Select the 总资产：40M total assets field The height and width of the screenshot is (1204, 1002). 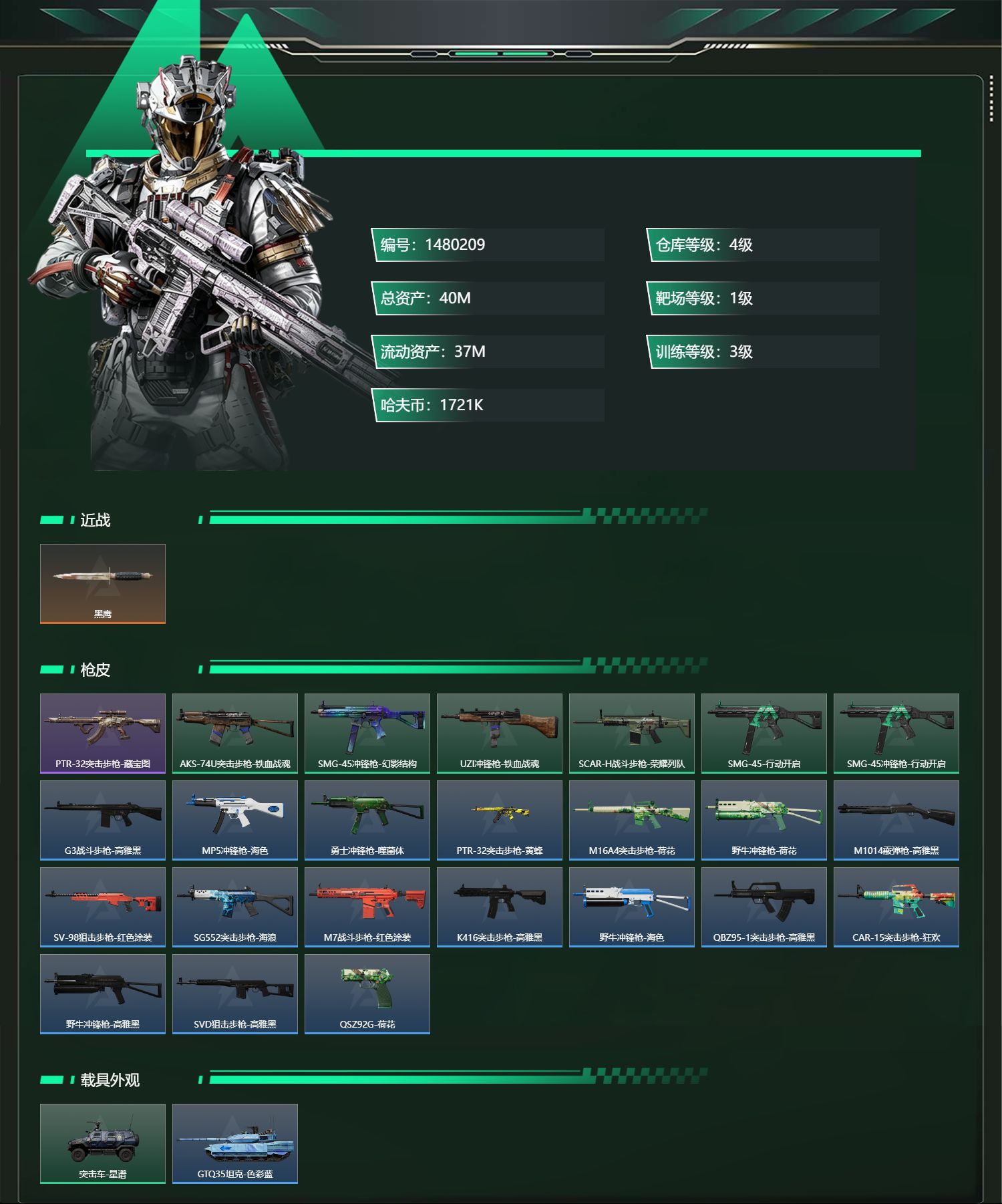(x=488, y=298)
